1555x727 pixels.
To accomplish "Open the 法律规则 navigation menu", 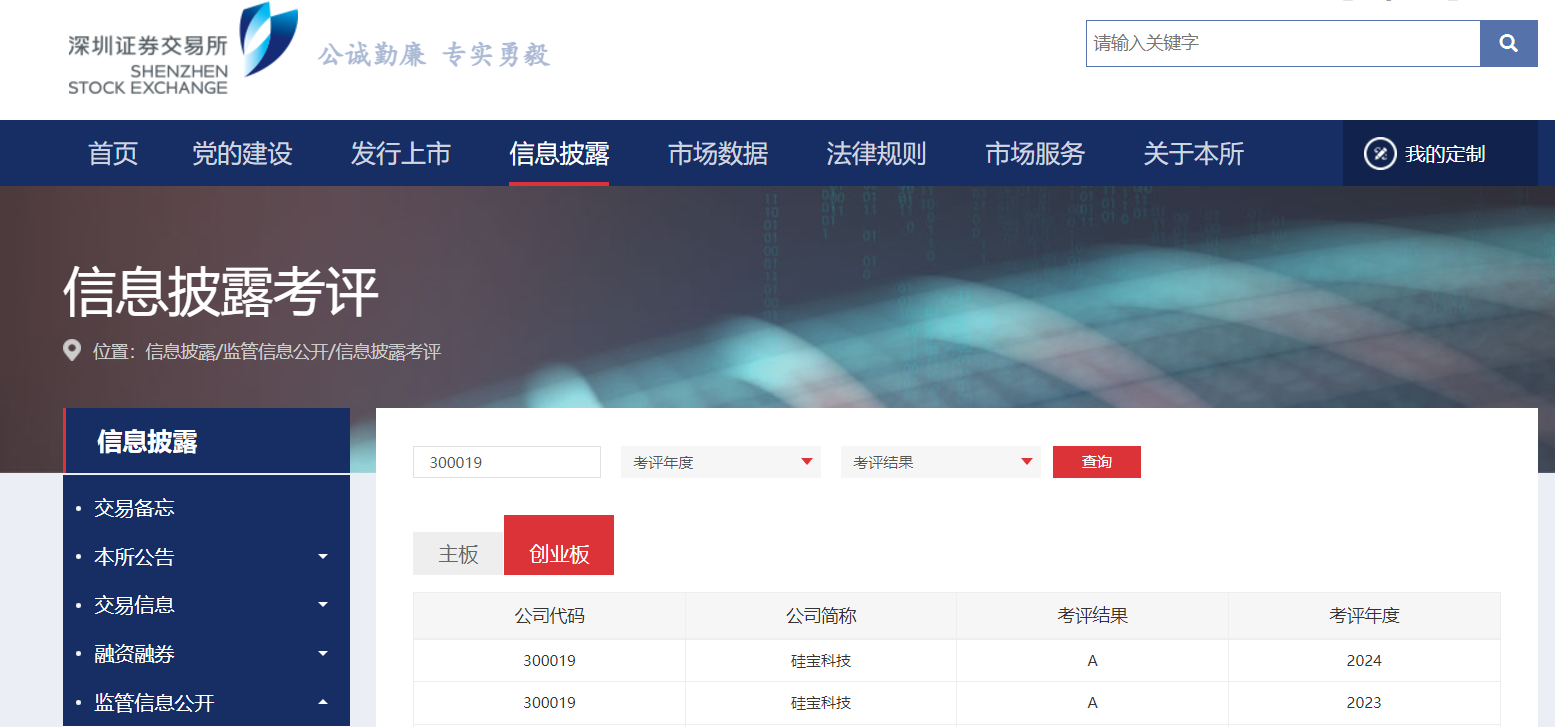I will tap(876, 154).
